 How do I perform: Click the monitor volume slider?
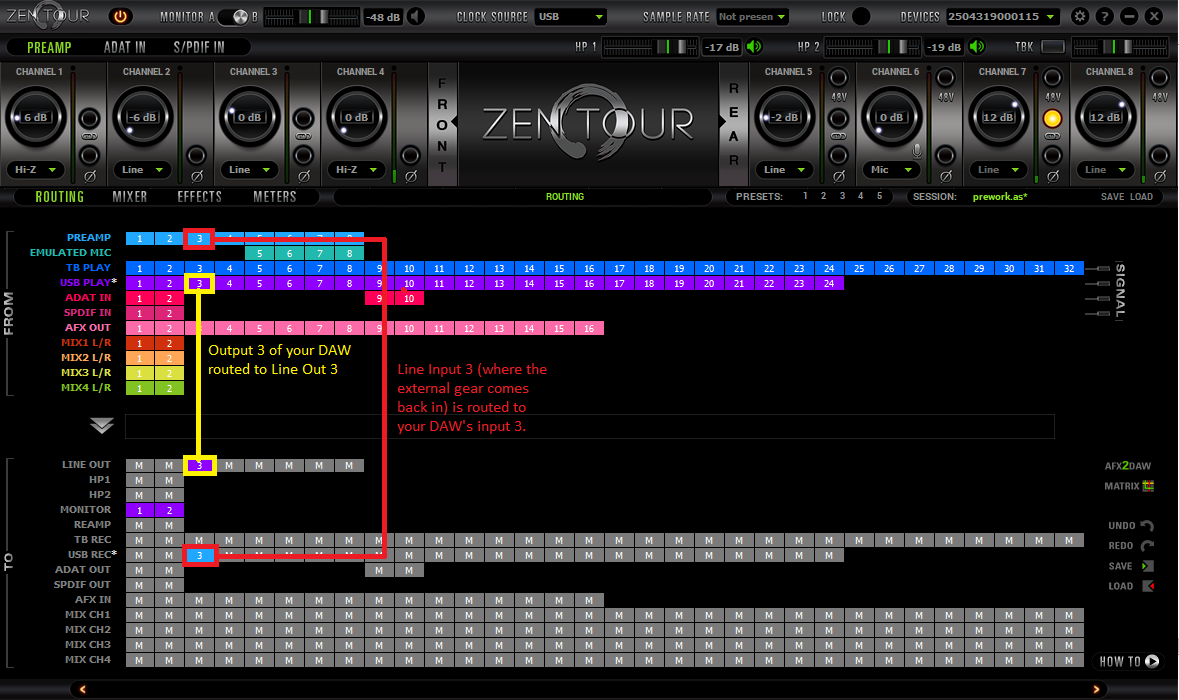tap(311, 17)
